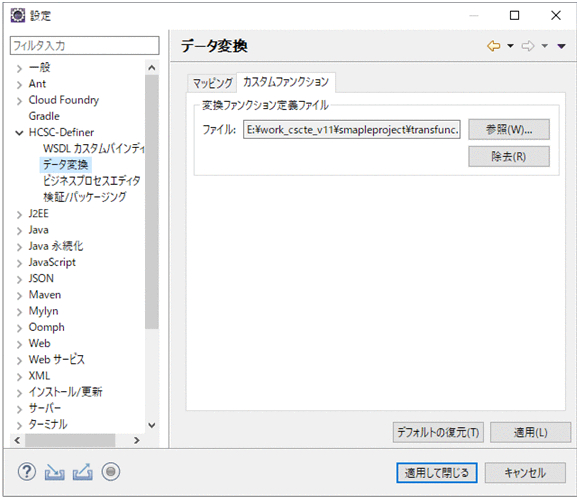Expand the Maven tree node
This screenshot has width=580, height=500.
click(x=19, y=295)
